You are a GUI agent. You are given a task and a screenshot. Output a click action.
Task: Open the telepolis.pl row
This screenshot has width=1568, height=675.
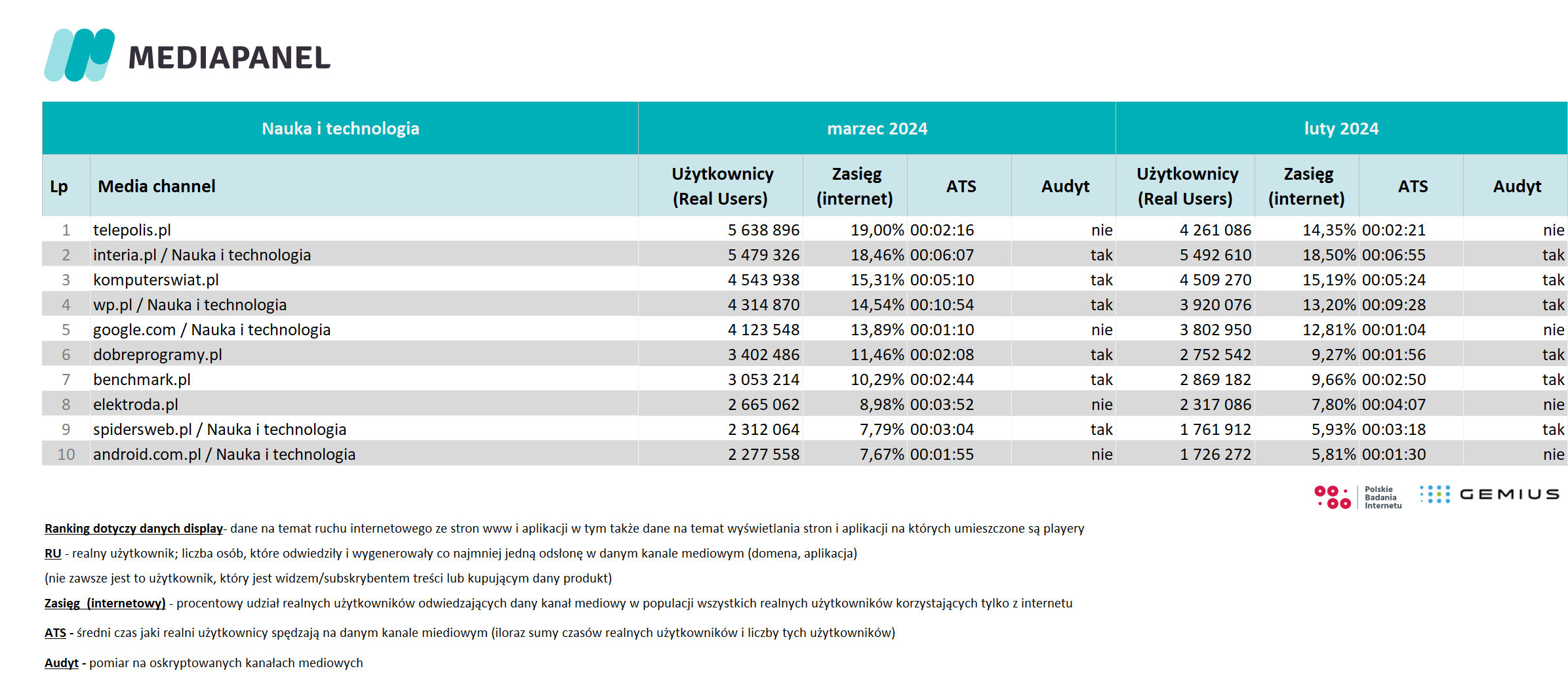coord(805,230)
